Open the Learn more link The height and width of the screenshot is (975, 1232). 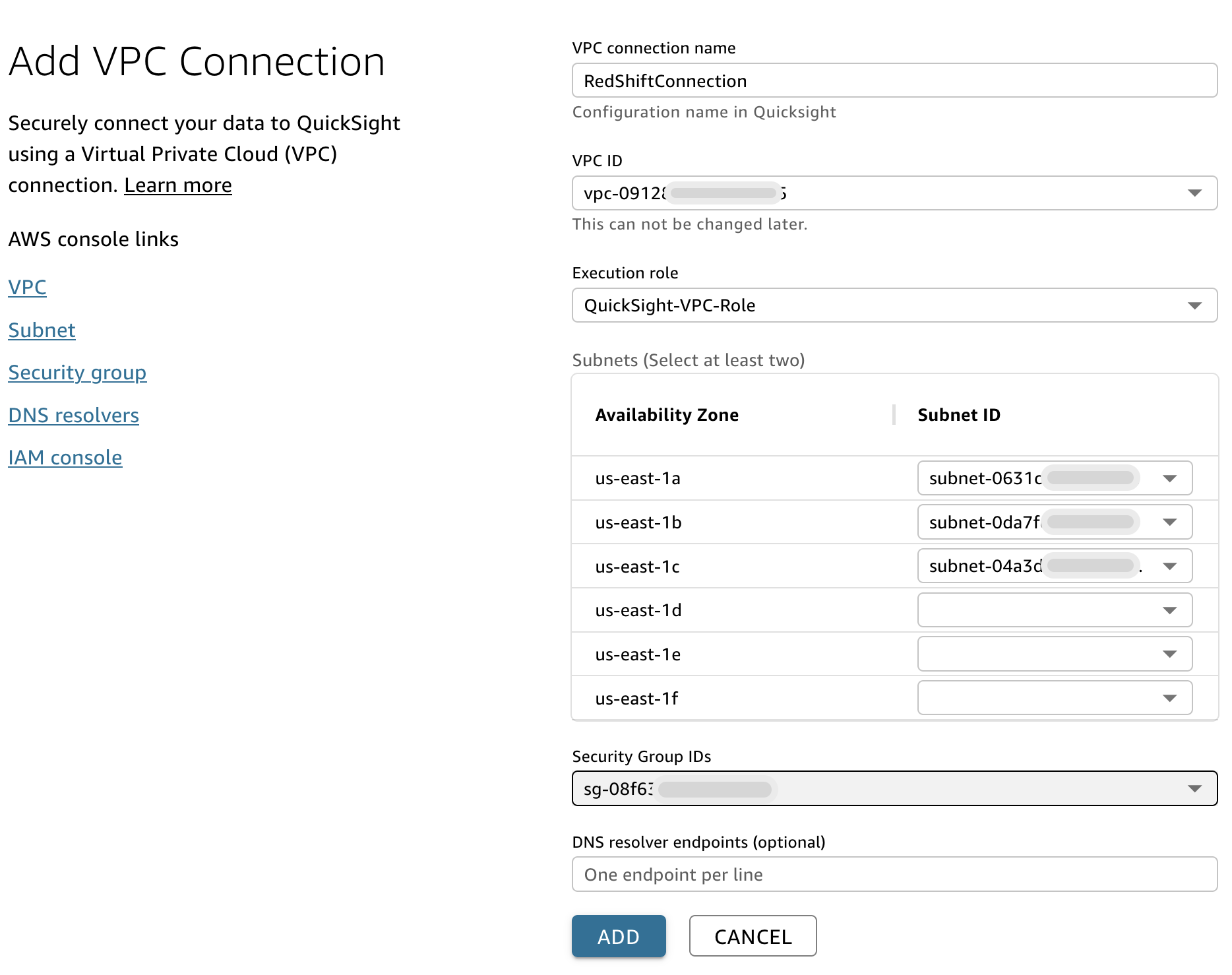[177, 185]
